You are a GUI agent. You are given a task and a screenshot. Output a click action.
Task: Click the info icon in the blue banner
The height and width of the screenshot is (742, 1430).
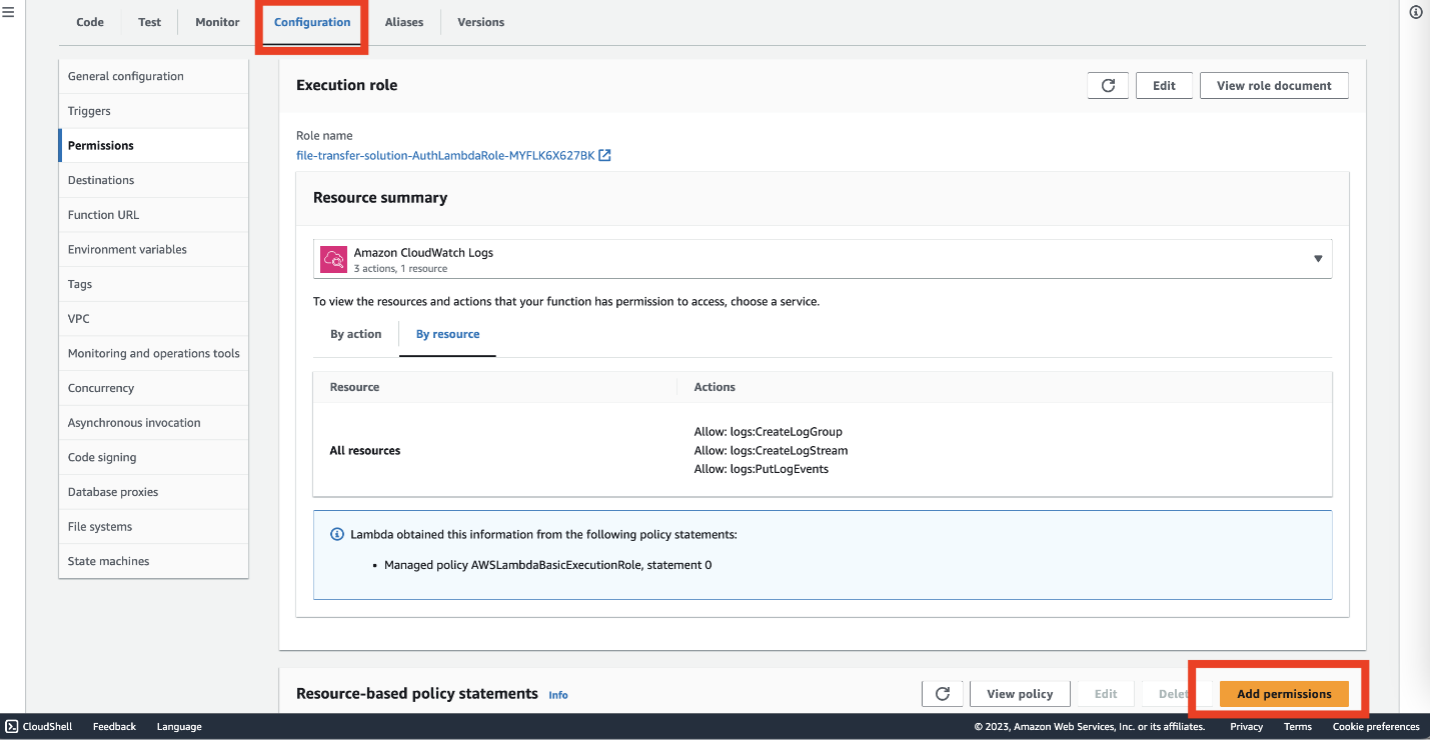[x=336, y=534]
